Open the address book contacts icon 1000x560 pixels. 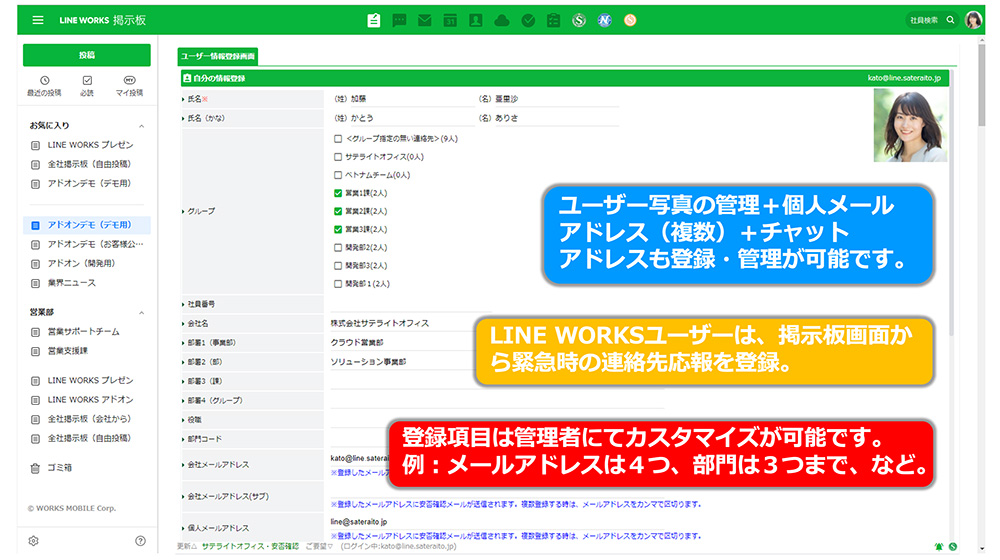476,20
